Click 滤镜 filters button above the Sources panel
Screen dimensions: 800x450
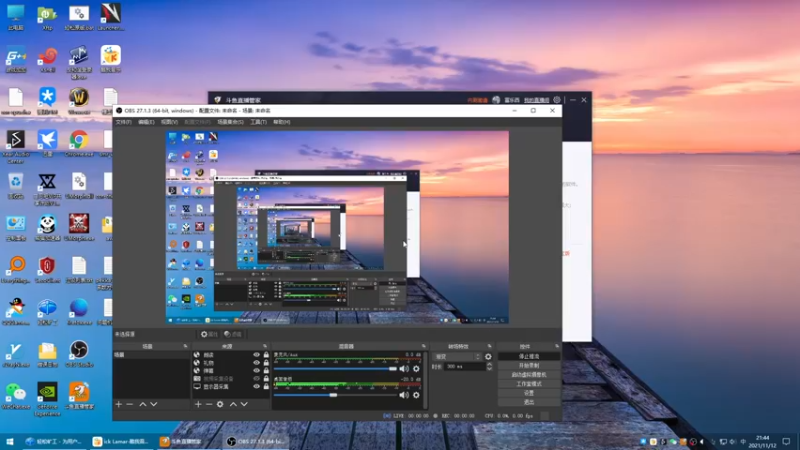click(x=233, y=334)
